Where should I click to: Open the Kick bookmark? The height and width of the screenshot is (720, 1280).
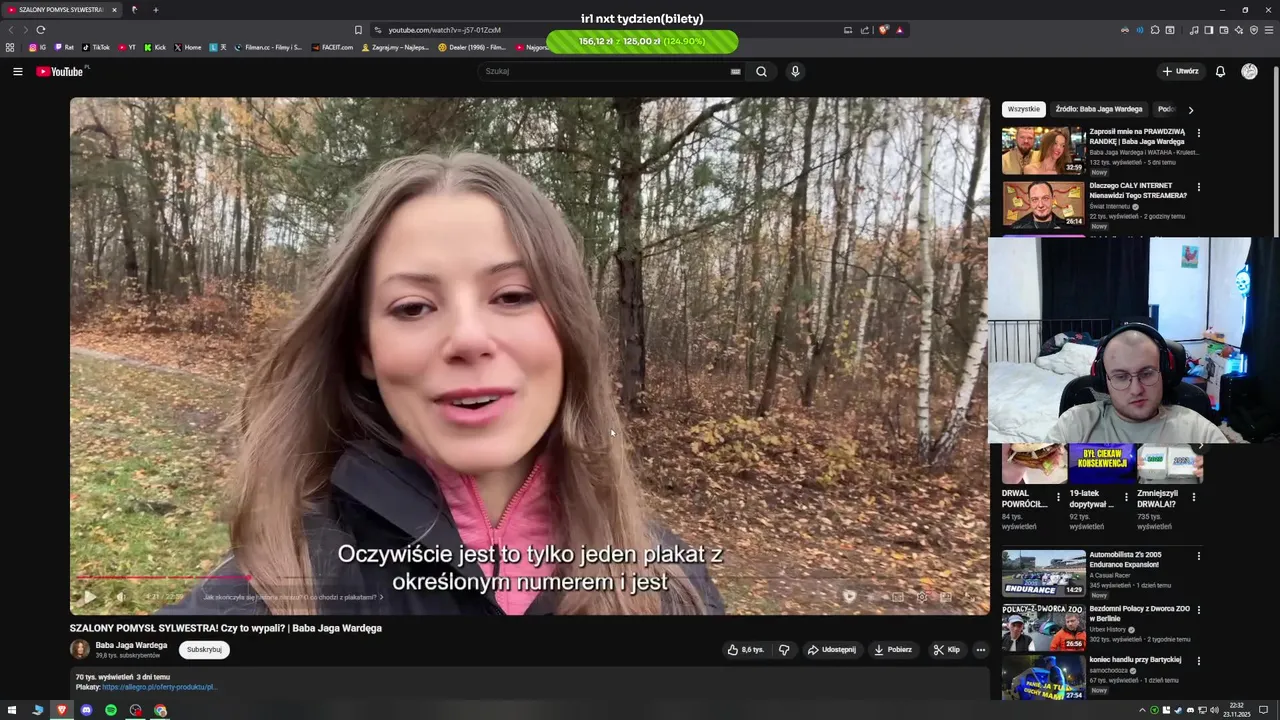[x=155, y=47]
